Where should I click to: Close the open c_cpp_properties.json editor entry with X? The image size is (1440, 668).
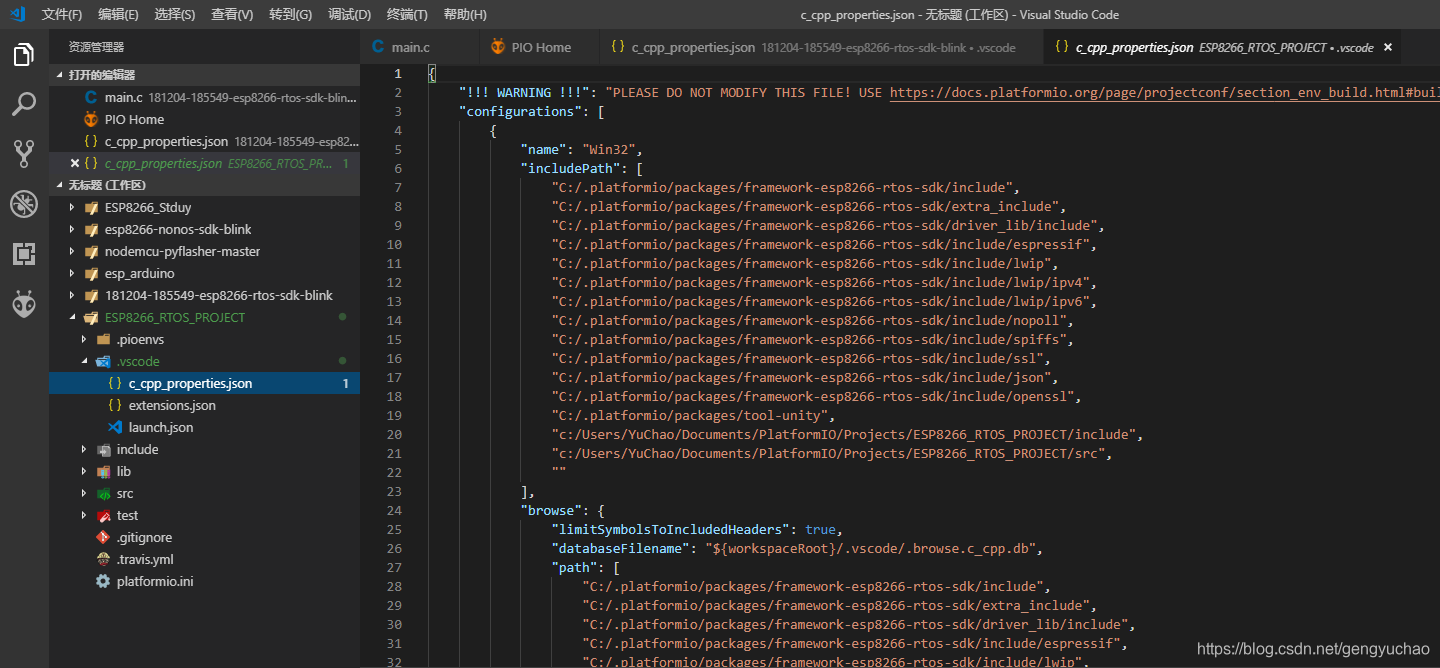74,163
